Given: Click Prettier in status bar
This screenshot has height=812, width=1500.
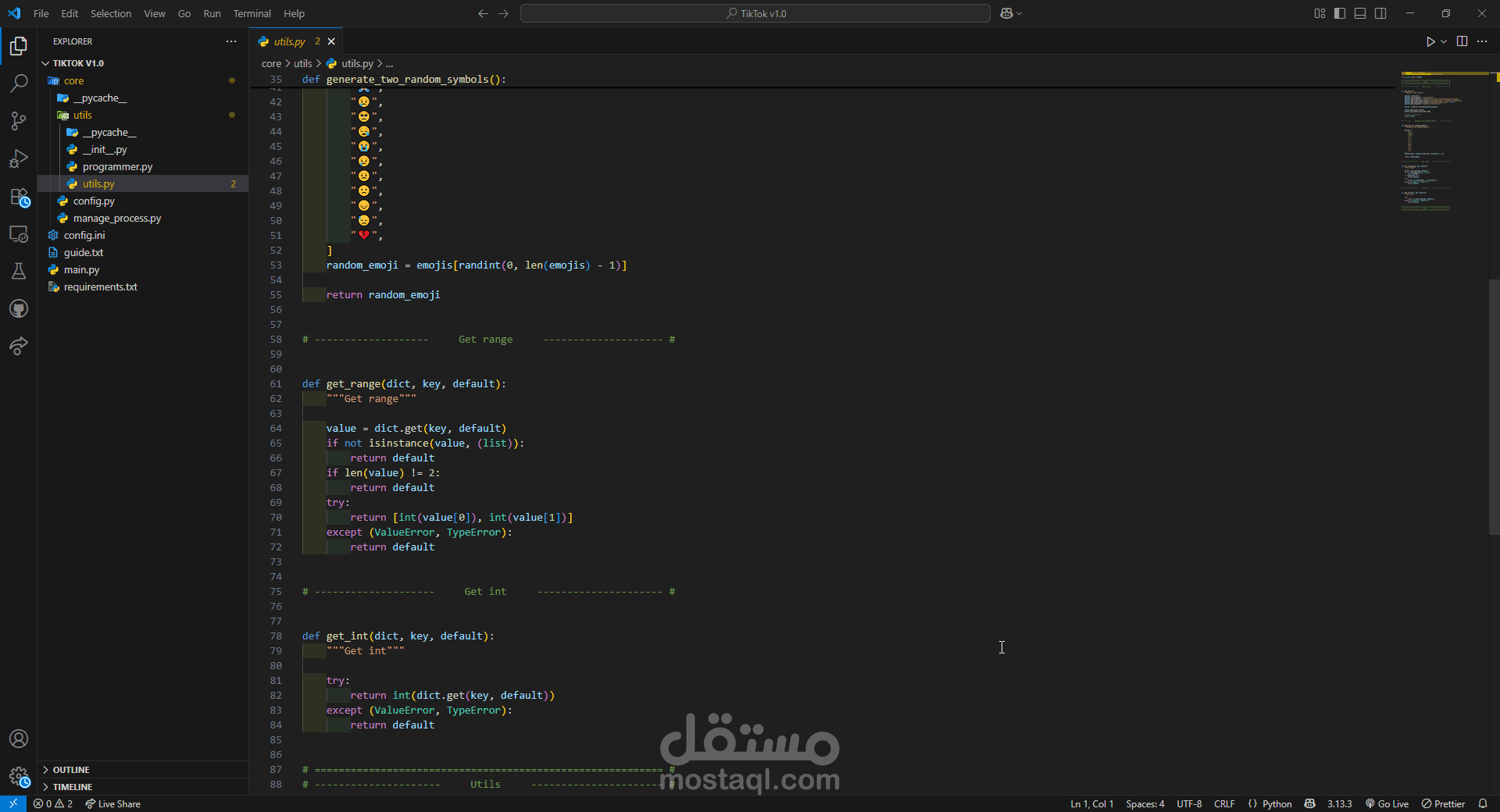Looking at the screenshot, I should coord(1443,803).
